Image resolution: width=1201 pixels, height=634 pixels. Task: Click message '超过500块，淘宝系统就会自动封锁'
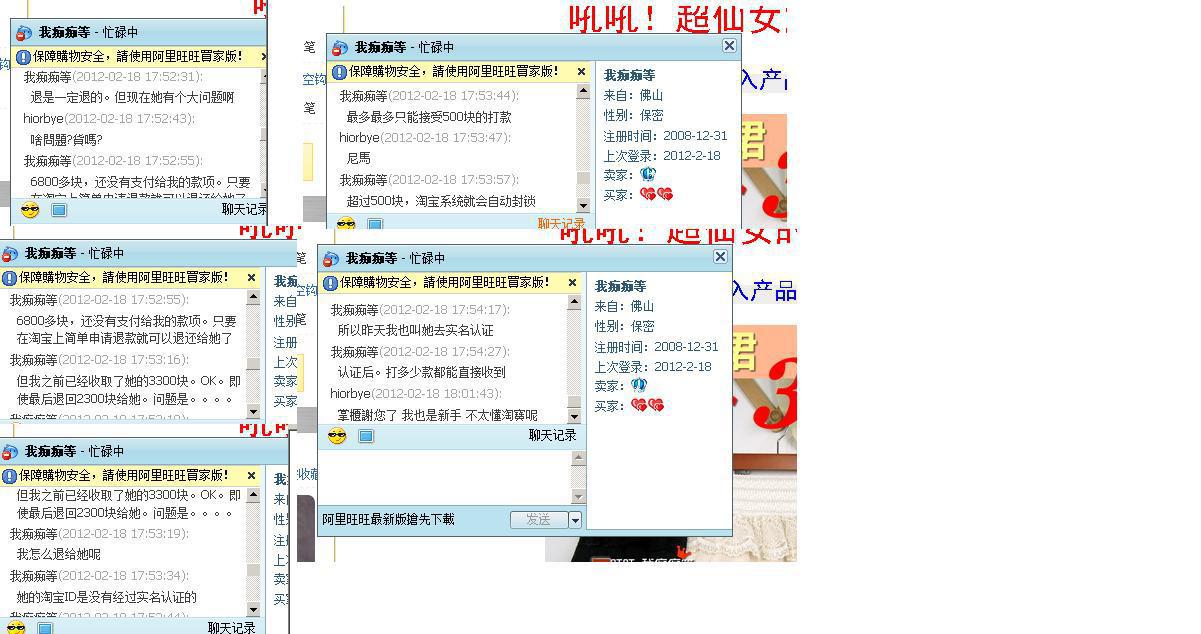pos(441,201)
